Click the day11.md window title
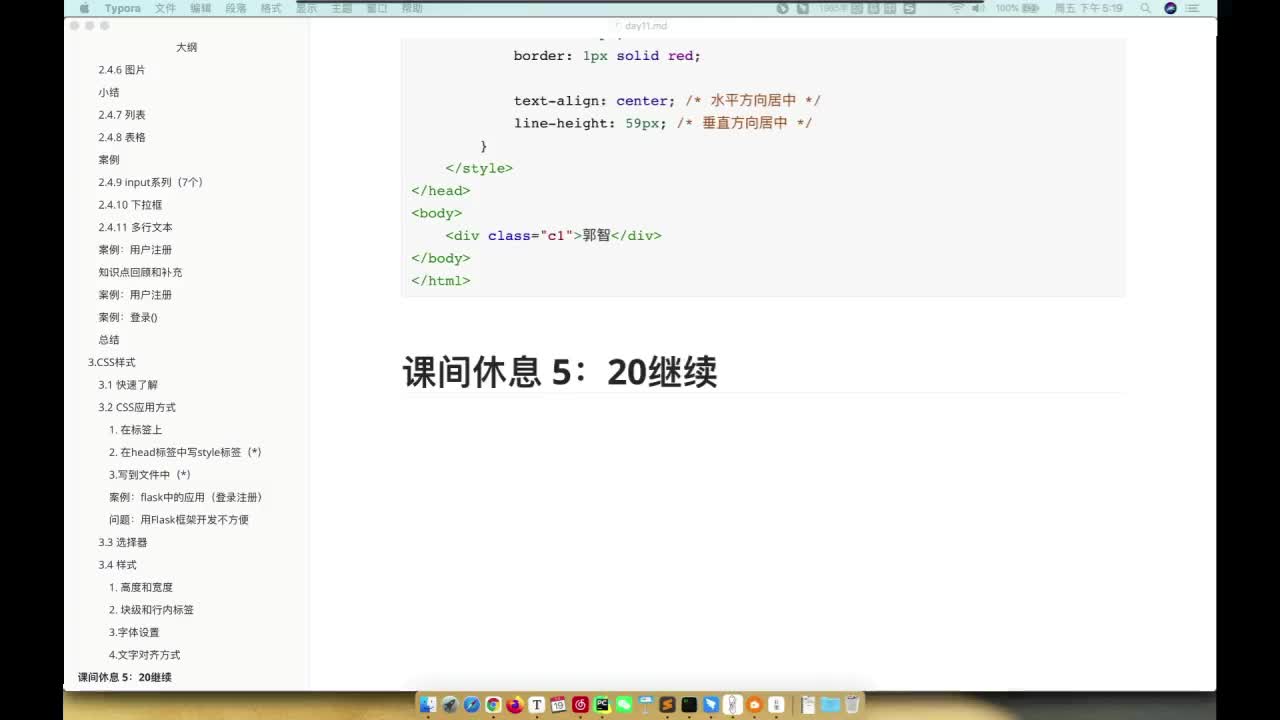This screenshot has height=720, width=1280. 645,26
